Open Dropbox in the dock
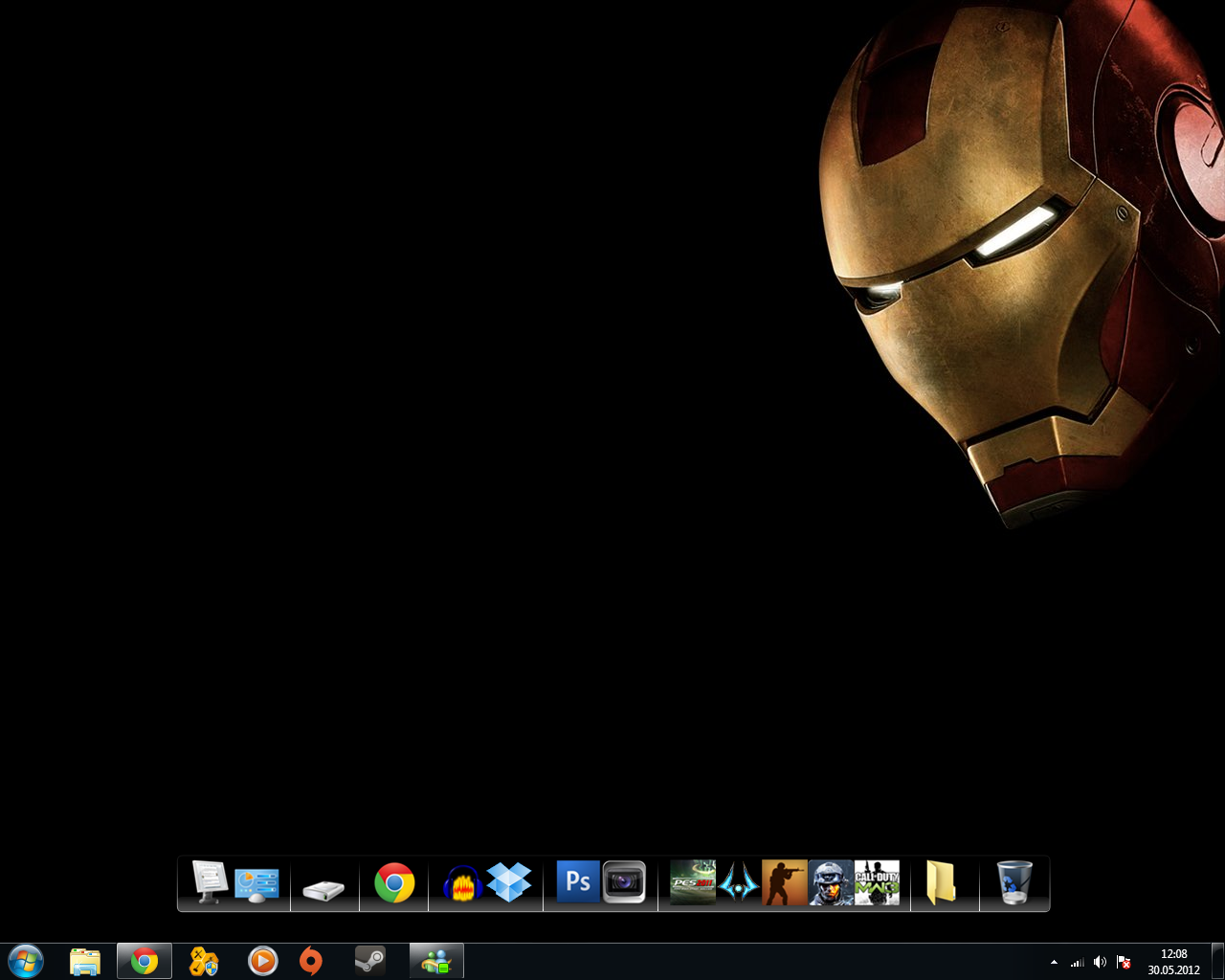Screen dimensions: 1225x980 click(x=509, y=881)
